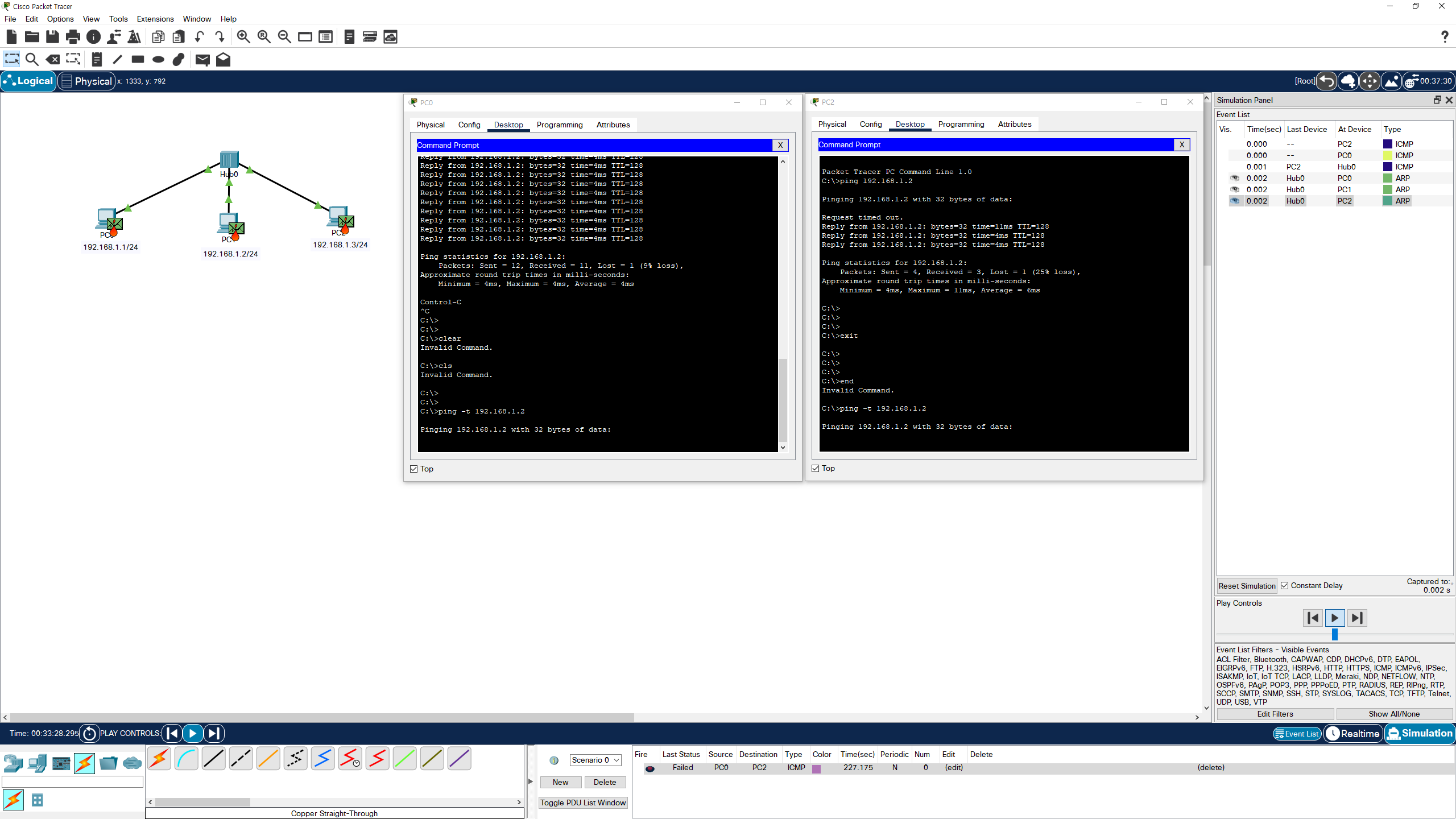Click the Edit Filters button
The height and width of the screenshot is (819, 1456).
(1275, 714)
